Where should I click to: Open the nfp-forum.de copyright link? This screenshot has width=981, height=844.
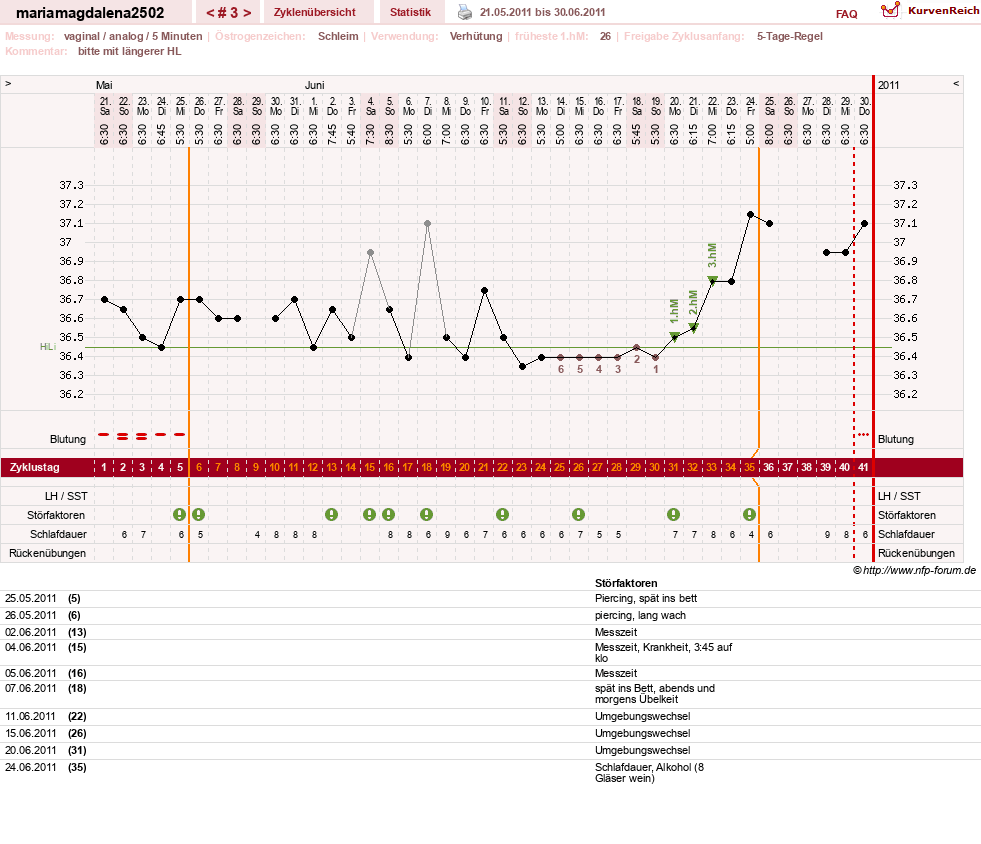pos(914,570)
